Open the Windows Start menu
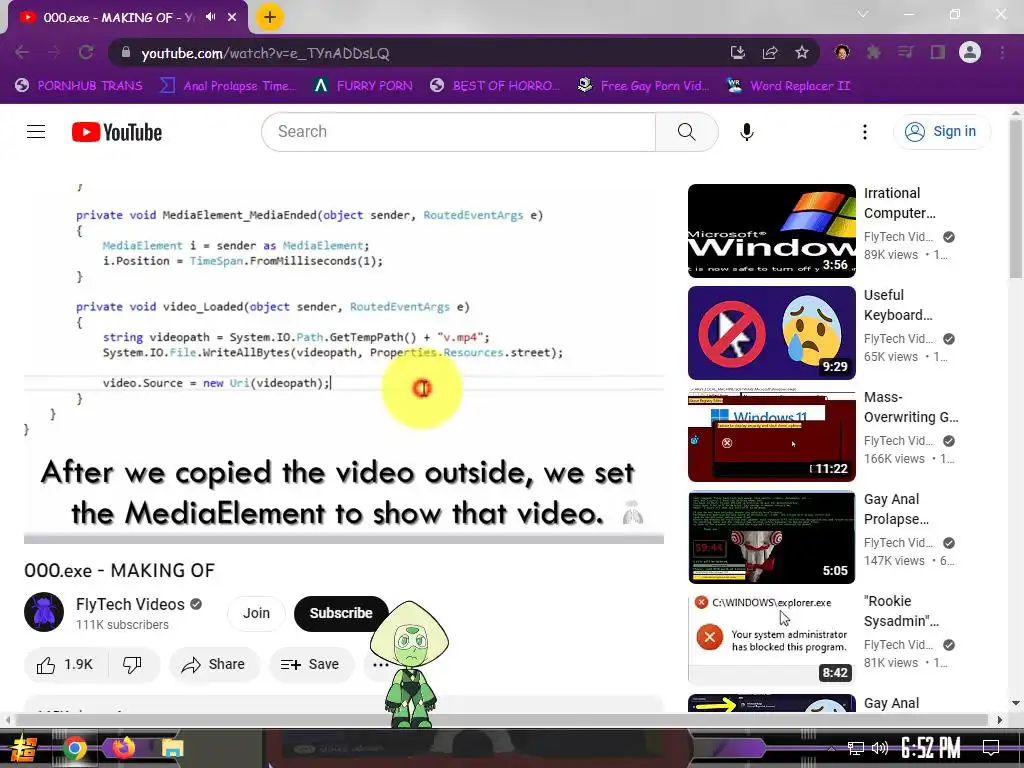The image size is (1024, 768). click(24, 748)
